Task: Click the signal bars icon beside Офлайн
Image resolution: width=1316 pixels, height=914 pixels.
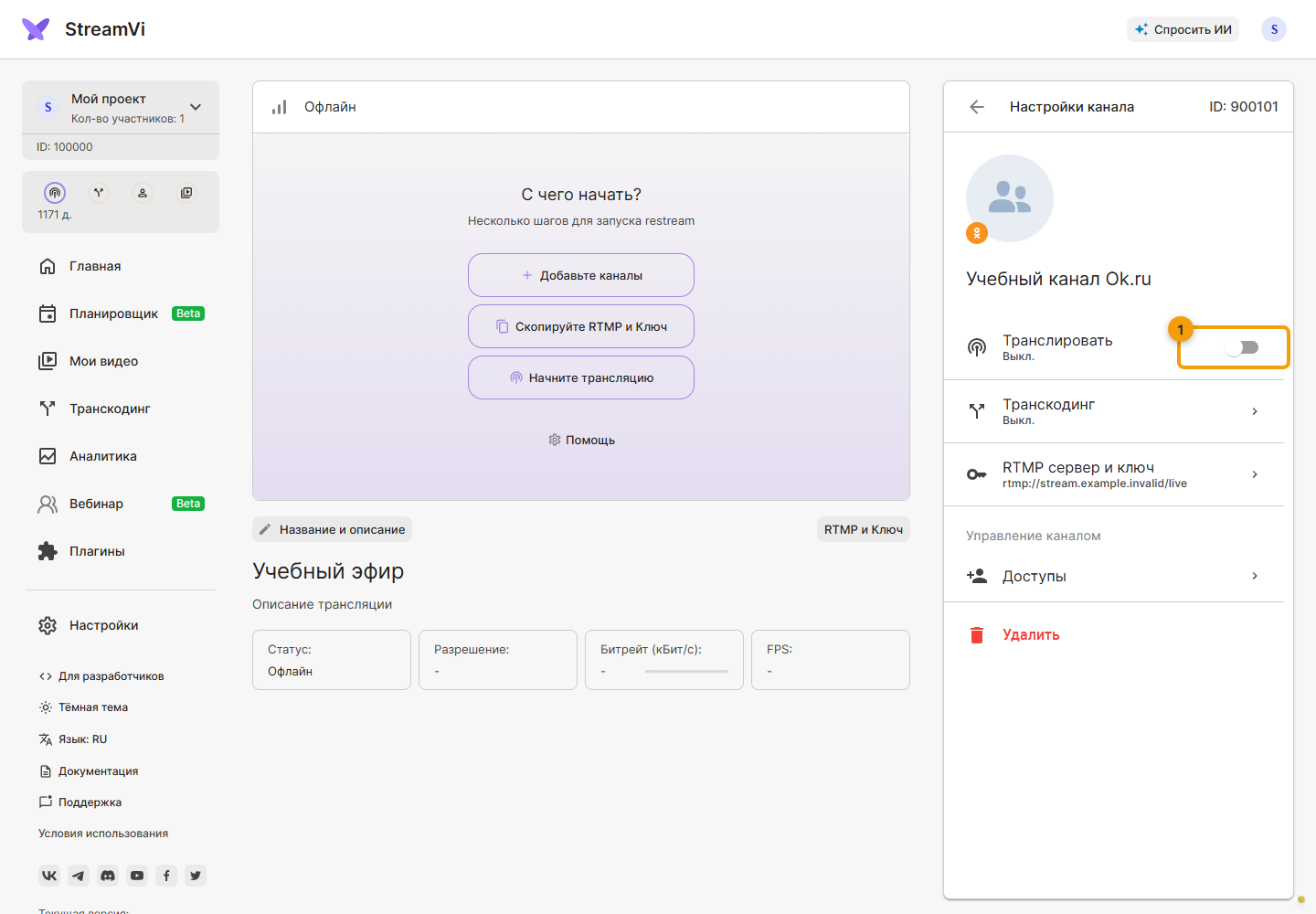Action: (x=280, y=107)
